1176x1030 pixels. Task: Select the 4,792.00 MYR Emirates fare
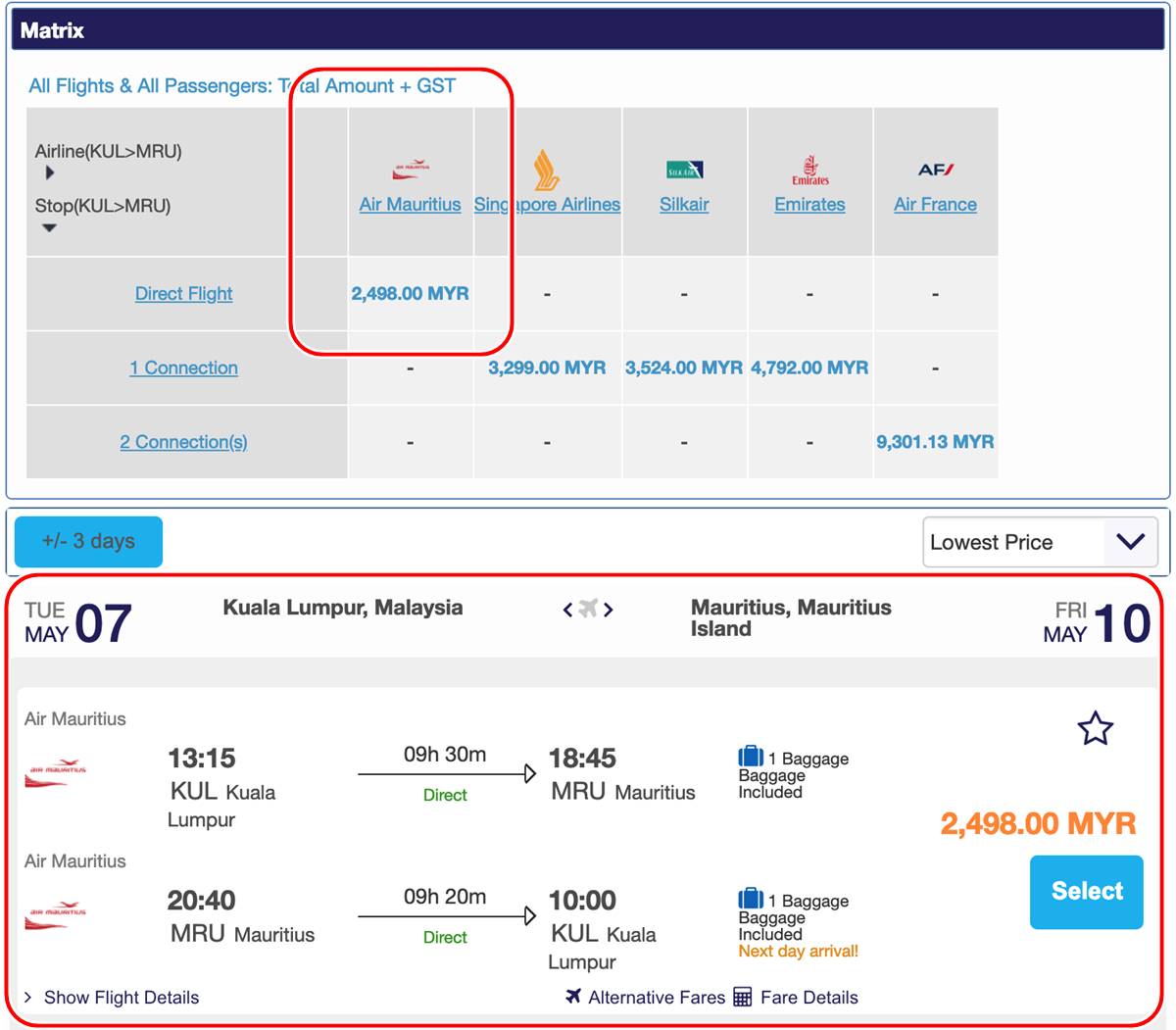(809, 368)
